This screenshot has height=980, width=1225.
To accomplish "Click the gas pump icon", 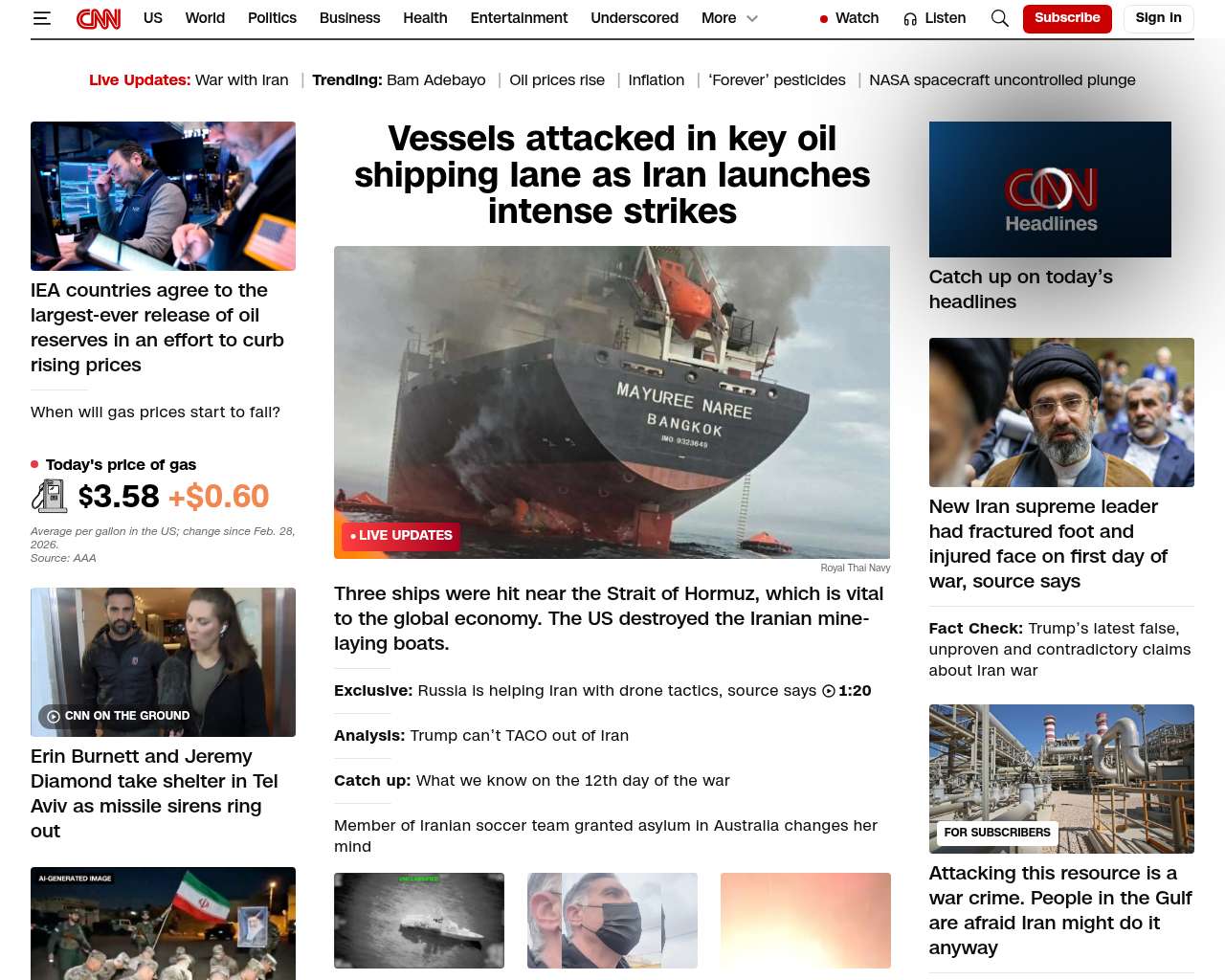I will point(49,496).
